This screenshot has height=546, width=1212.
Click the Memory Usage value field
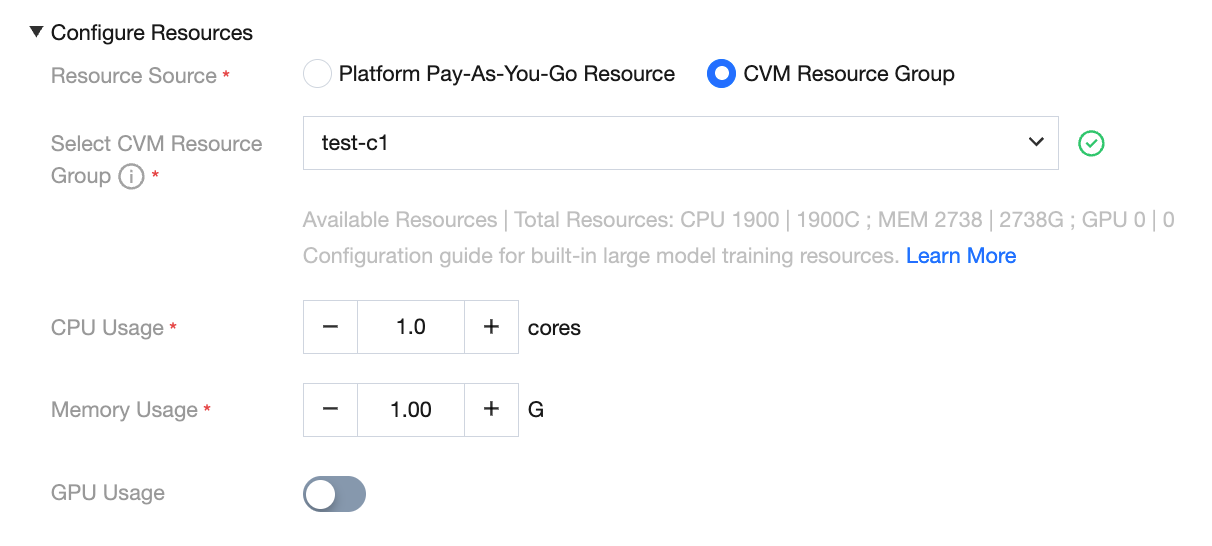pos(411,409)
